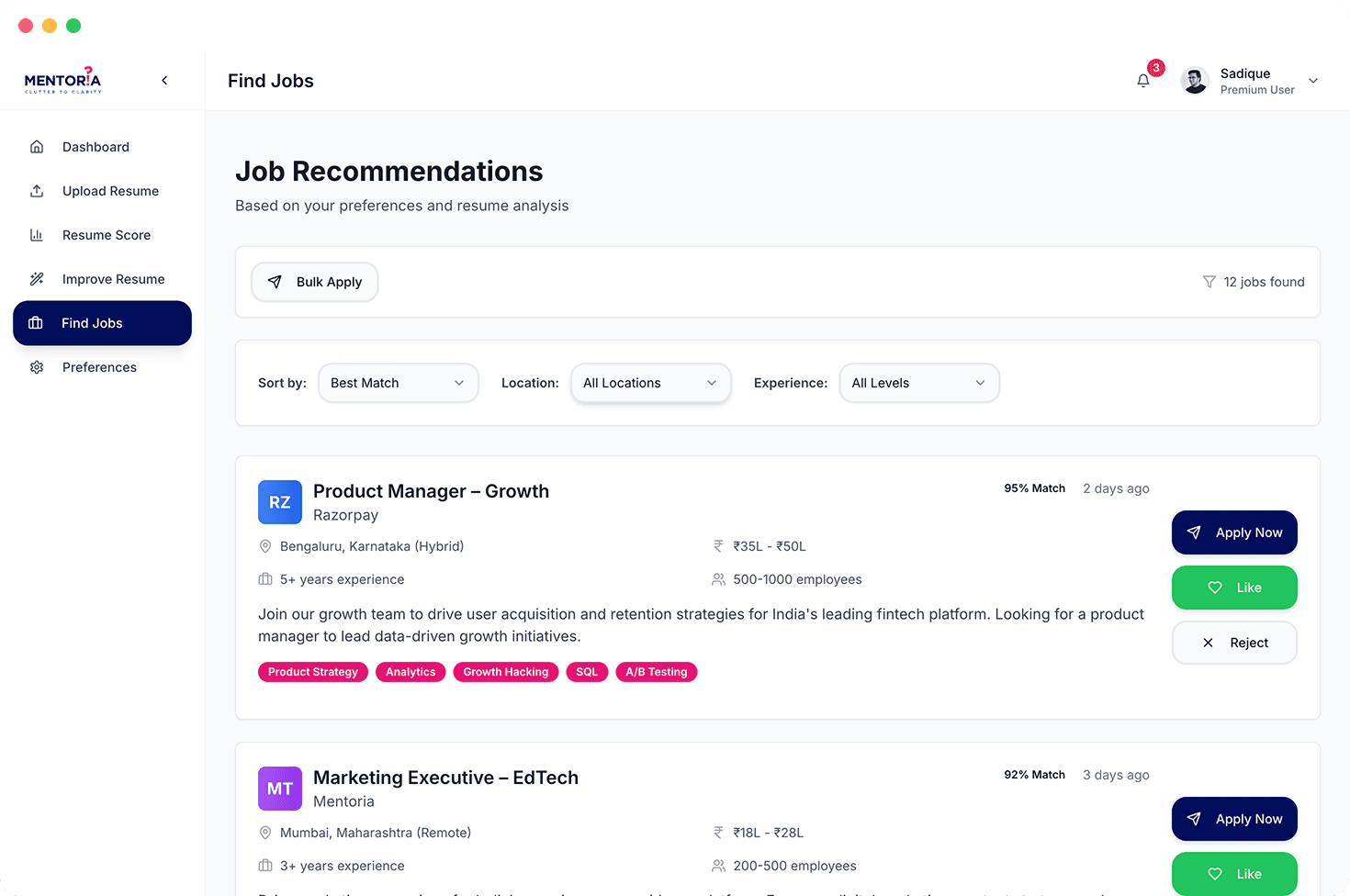The height and width of the screenshot is (896, 1350).
Task: Click the briefcase icon by 5+ years experience
Action: [x=265, y=579]
